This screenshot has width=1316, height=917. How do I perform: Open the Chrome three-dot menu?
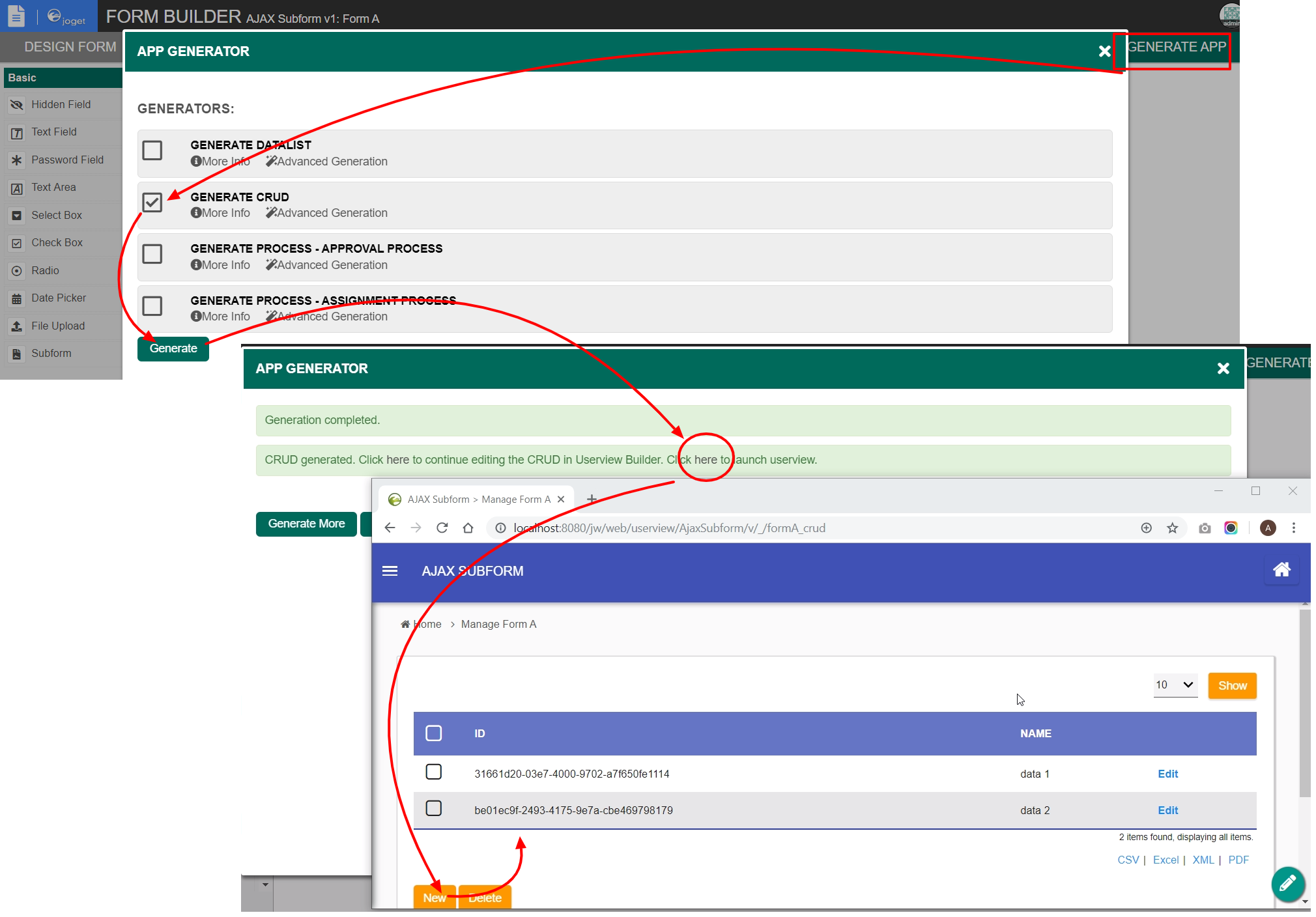1293,528
